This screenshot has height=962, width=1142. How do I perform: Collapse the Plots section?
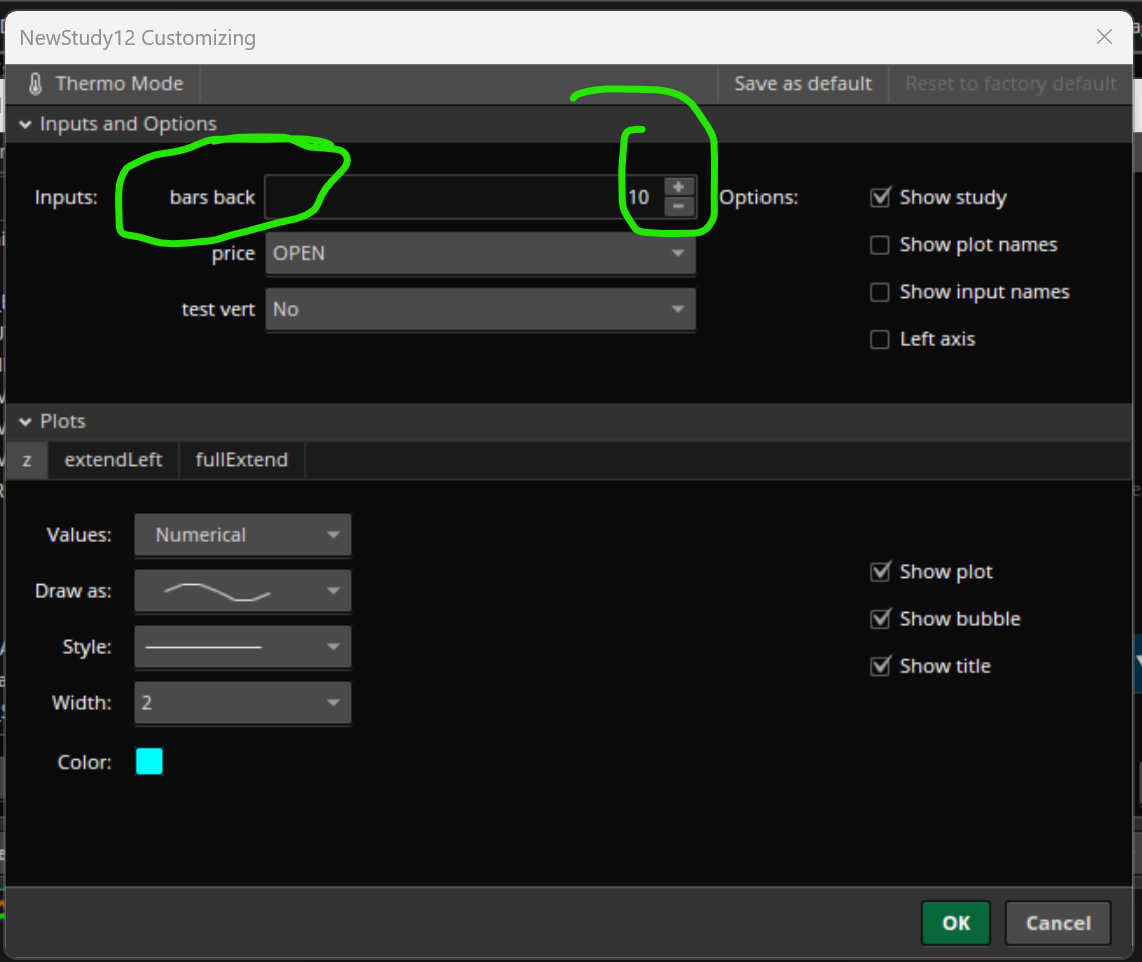tap(25, 422)
